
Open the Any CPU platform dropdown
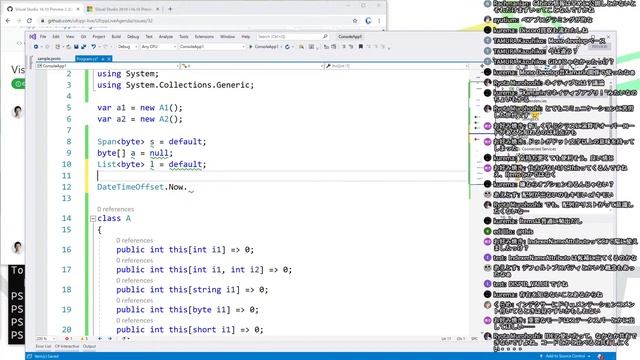click(x=158, y=47)
